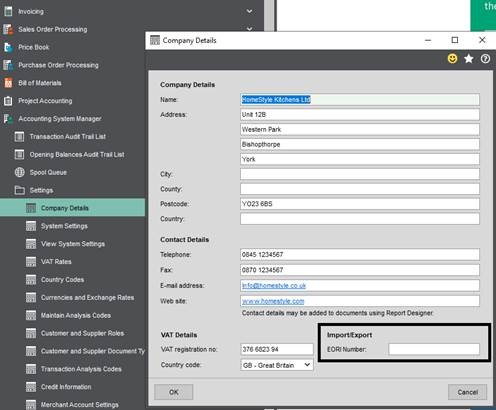This screenshot has height=410, width=496.
Task: Click the www.homestyle.com website link
Action: [273, 301]
